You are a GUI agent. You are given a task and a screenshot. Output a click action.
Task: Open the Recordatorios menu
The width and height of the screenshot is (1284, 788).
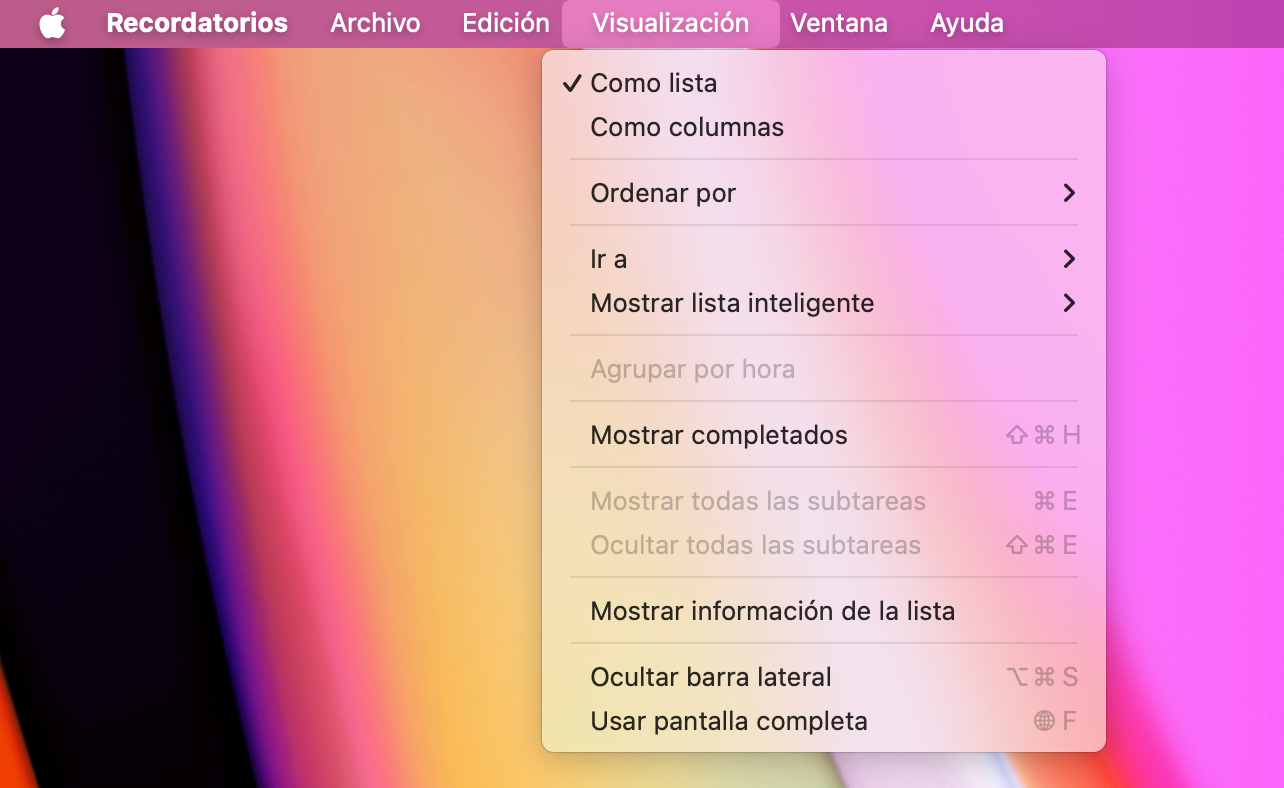coord(196,23)
